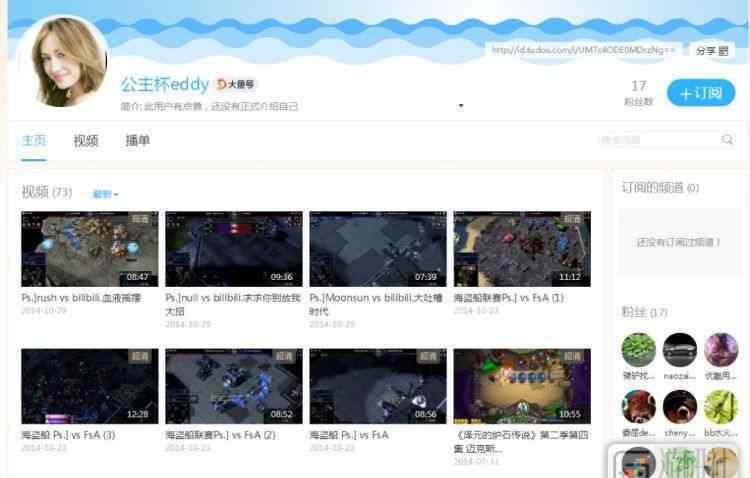Expand the profile intro dropdown arrow

pos(461,106)
